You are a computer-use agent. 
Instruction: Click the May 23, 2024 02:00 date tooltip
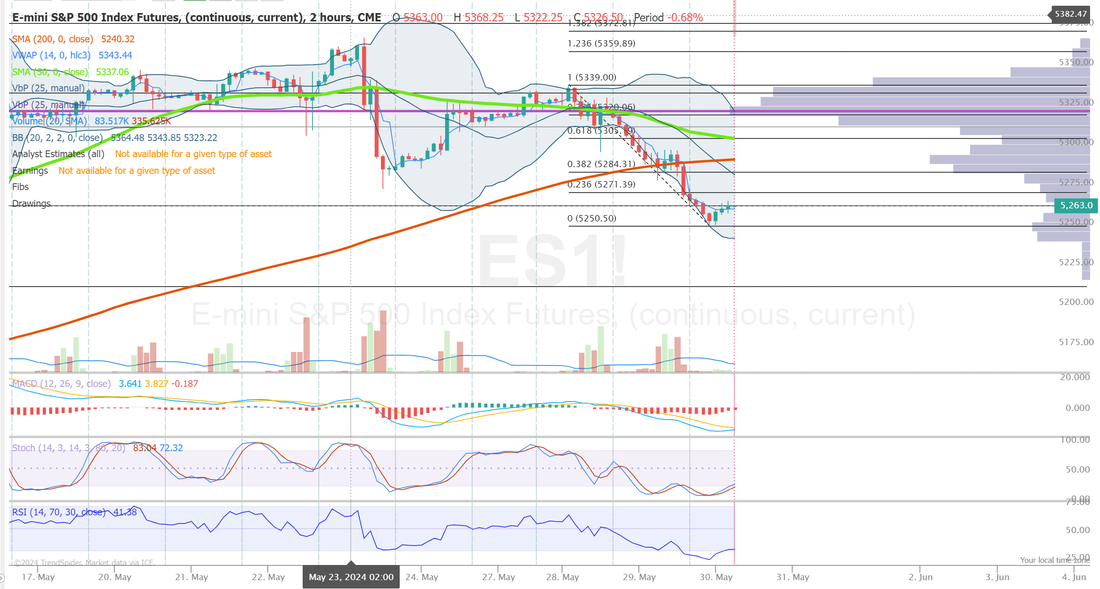point(351,577)
